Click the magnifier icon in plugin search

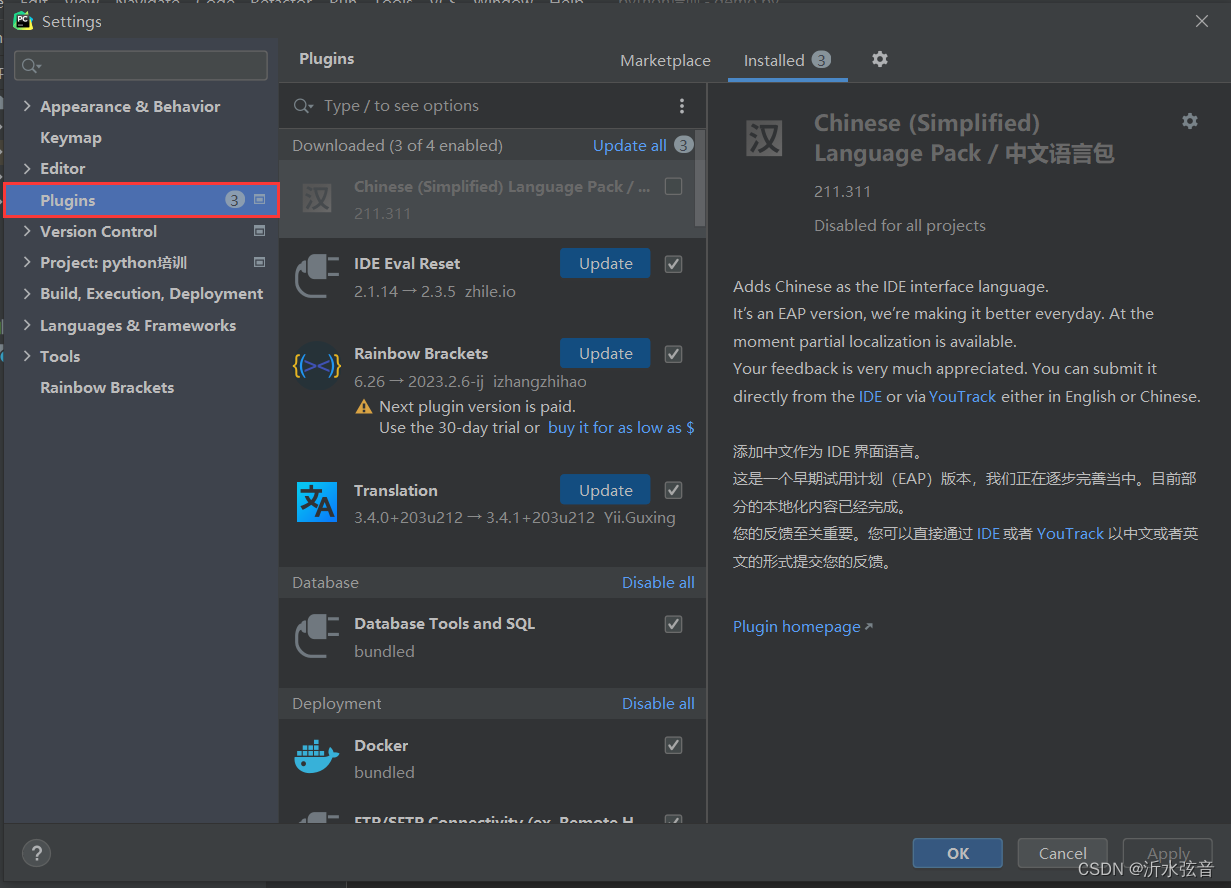coord(303,106)
